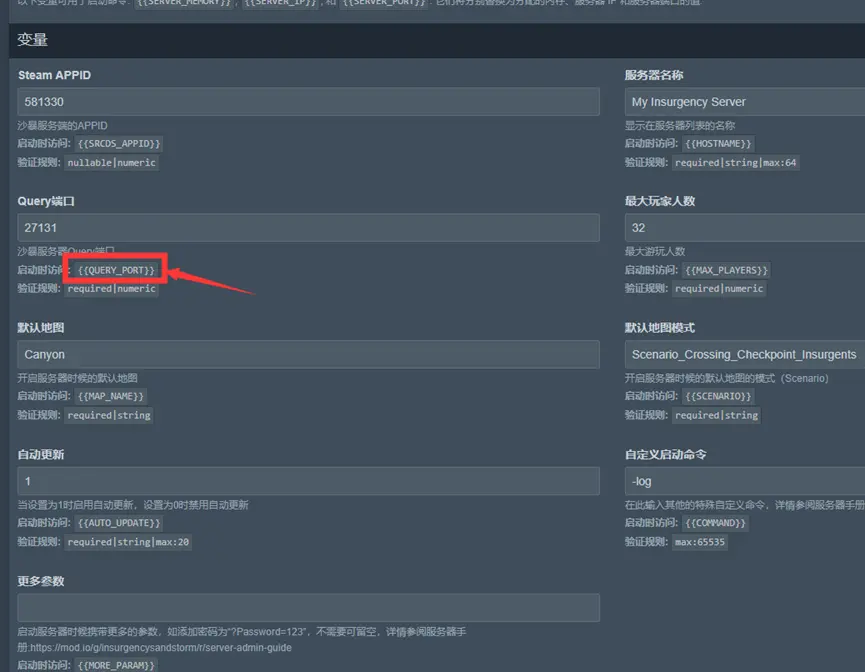The width and height of the screenshot is (865, 672).
Task: Click the 默认地图 field containing Canyon
Action: coord(308,354)
